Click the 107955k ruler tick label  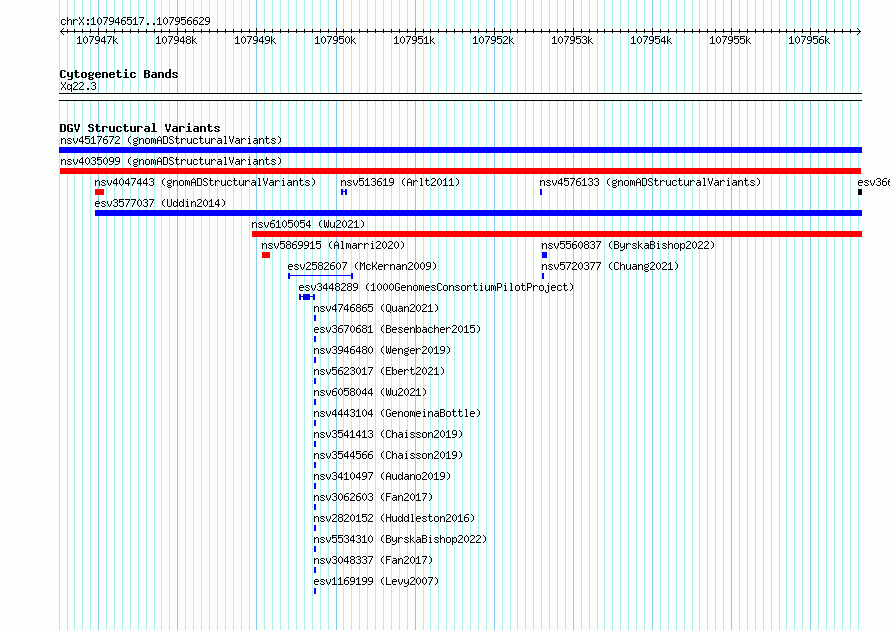tap(730, 40)
